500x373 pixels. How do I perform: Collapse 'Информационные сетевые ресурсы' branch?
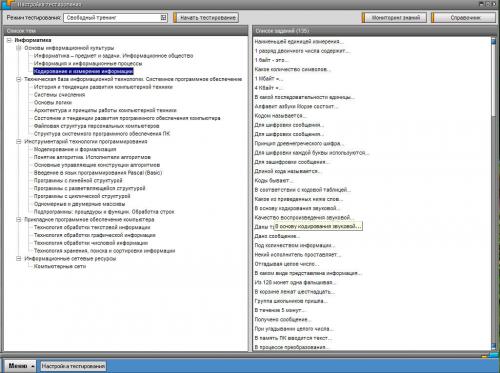(19, 259)
